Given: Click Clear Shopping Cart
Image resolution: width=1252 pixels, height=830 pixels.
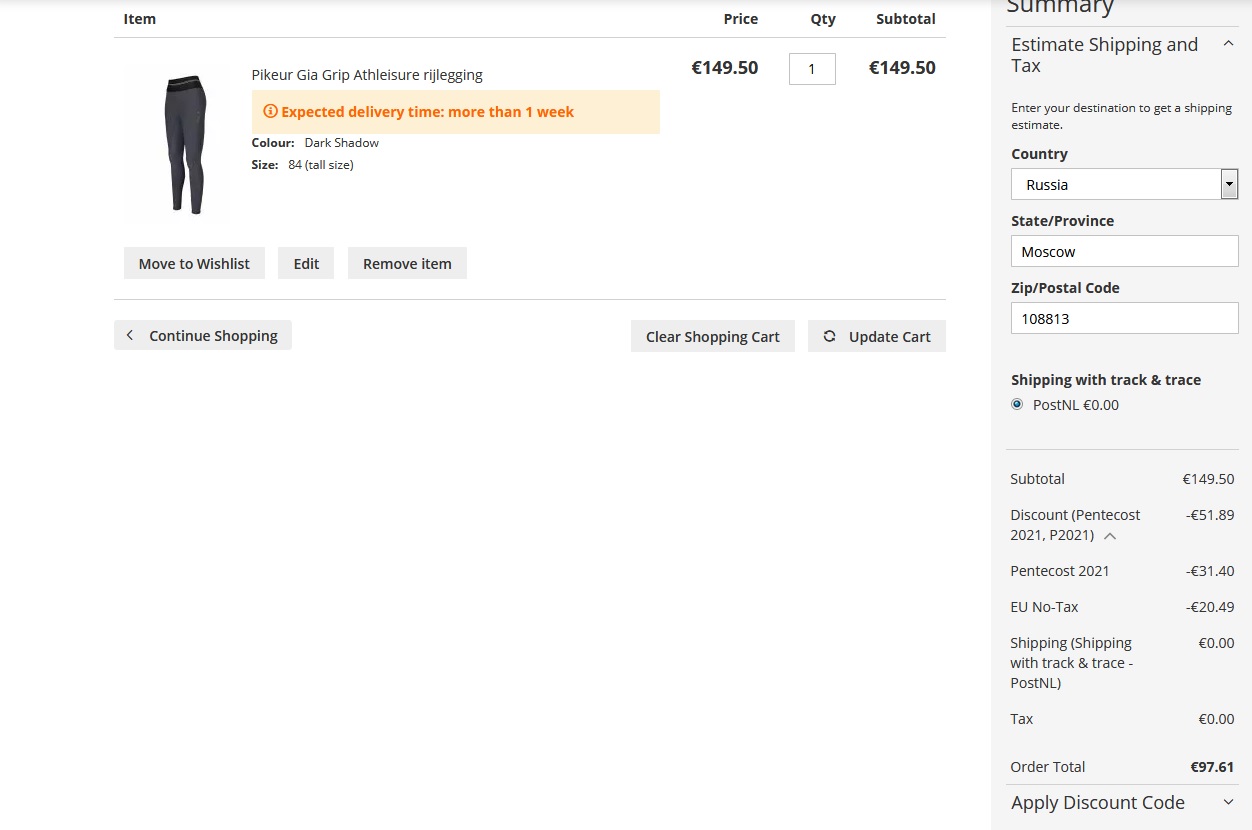Looking at the screenshot, I should point(712,336).
